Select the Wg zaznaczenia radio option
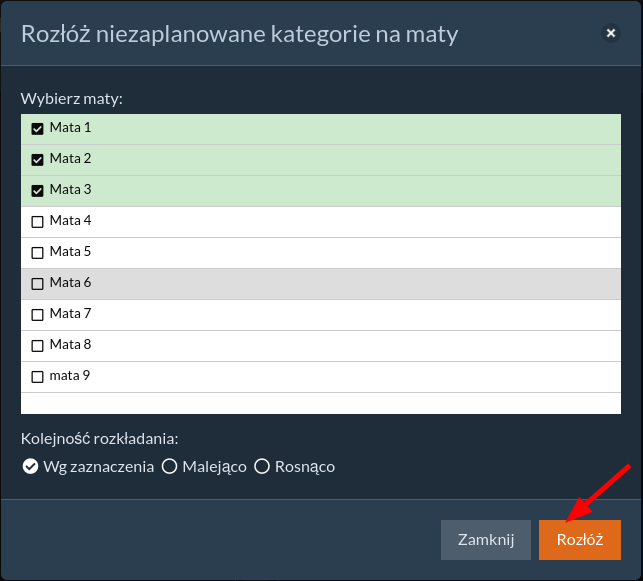 [30, 466]
